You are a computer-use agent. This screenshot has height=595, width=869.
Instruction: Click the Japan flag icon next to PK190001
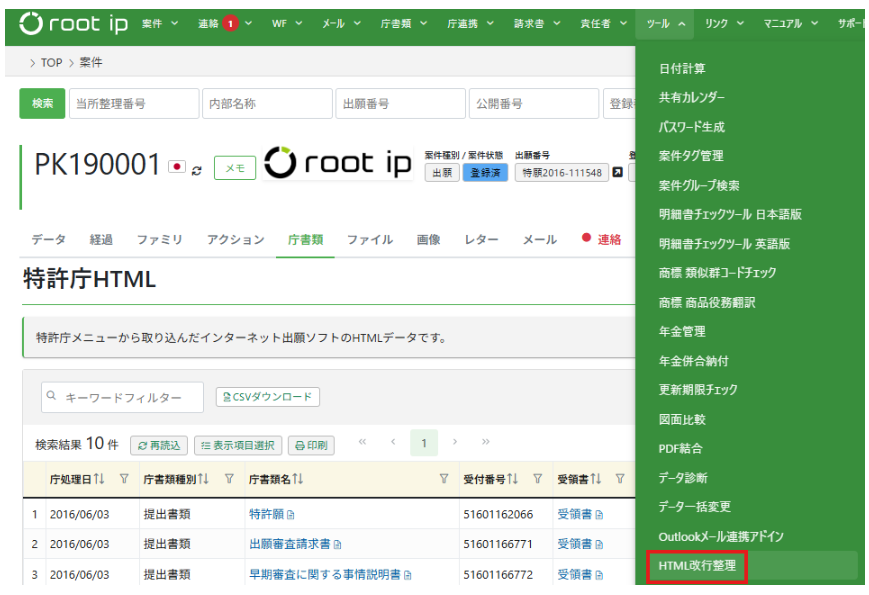pyautogui.click(x=178, y=167)
